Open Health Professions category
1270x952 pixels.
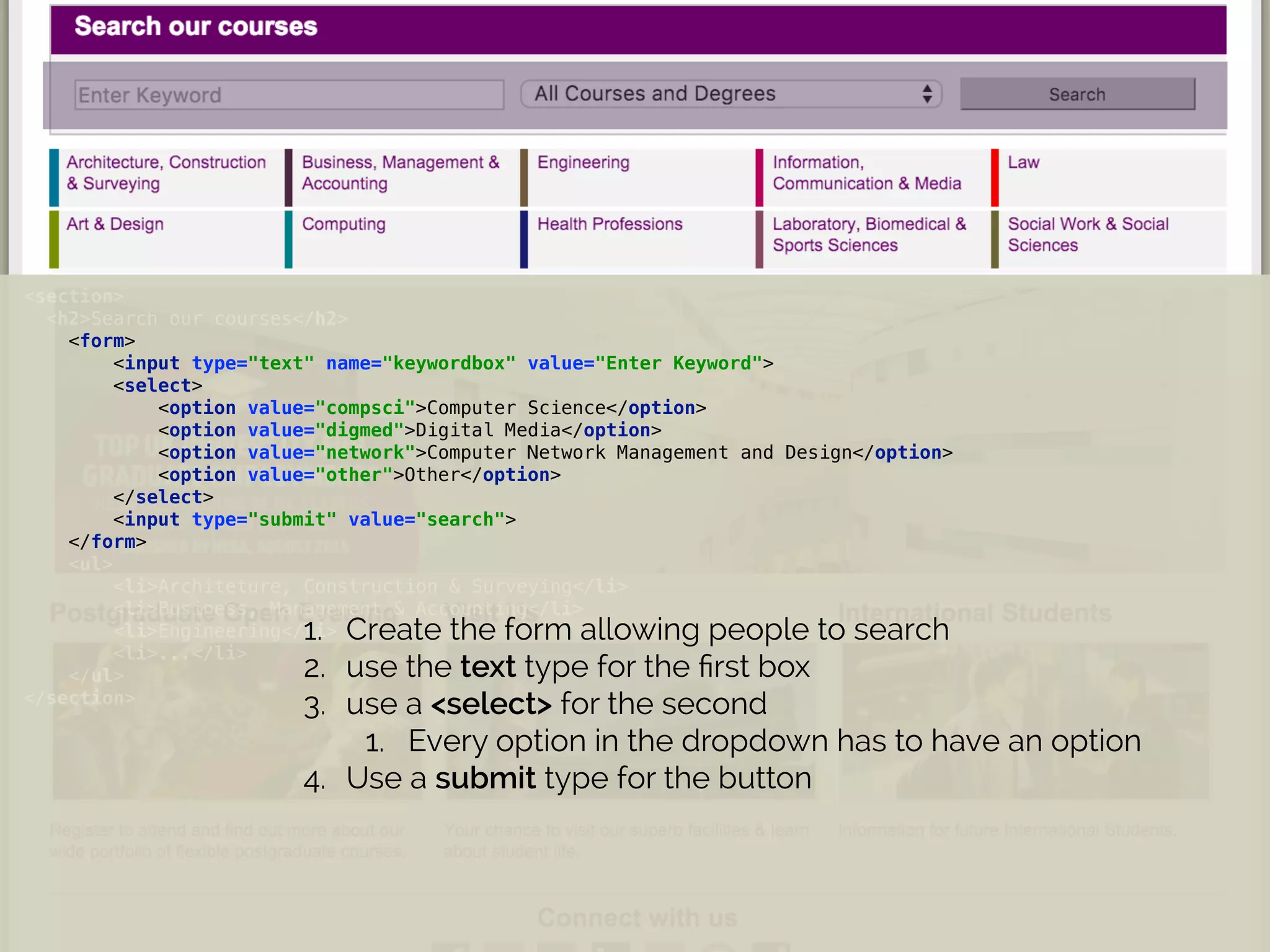point(610,224)
